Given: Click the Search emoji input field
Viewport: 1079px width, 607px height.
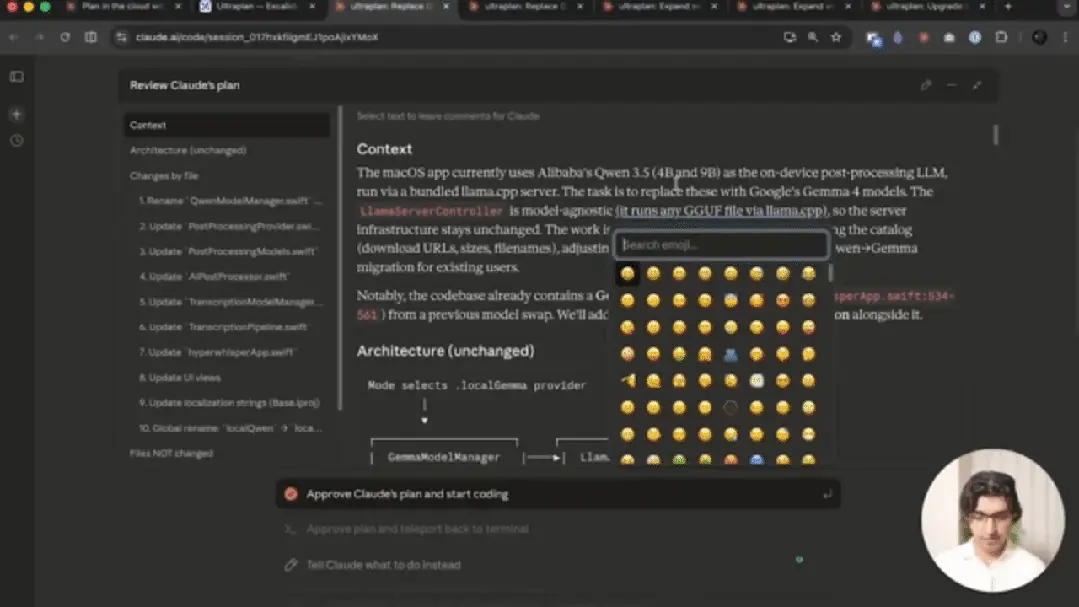Looking at the screenshot, I should point(721,245).
